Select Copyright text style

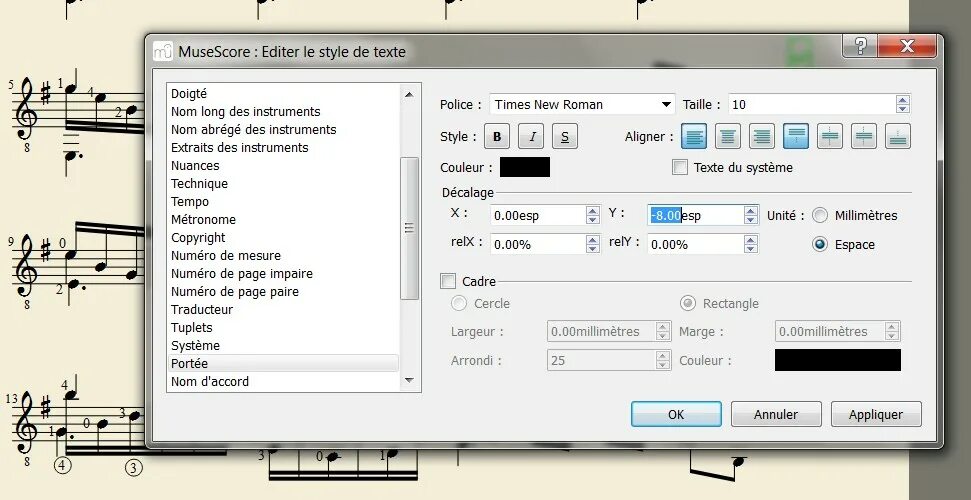click(x=284, y=237)
